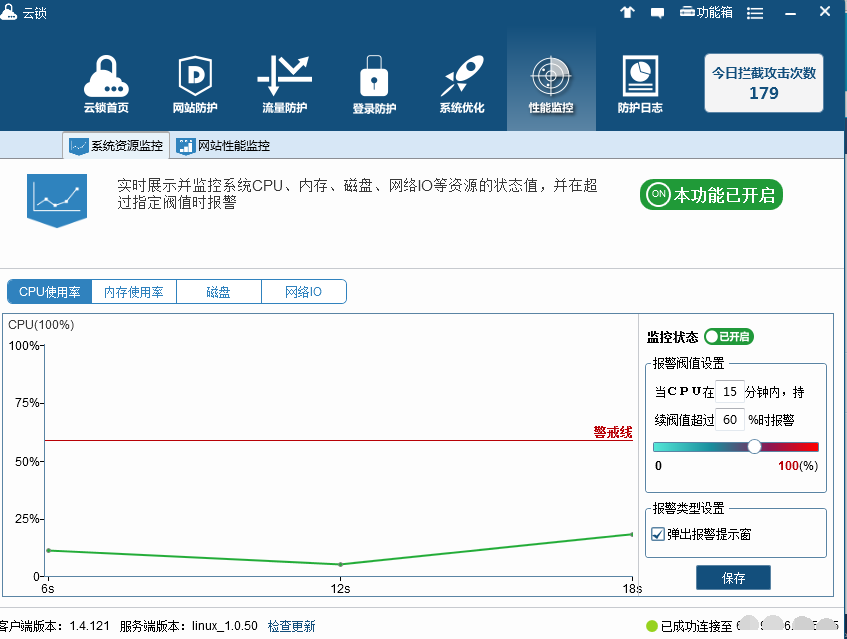Viewport: 847px width, 639px height.
Task: Click the 15 minutes input field
Action: pos(731,391)
